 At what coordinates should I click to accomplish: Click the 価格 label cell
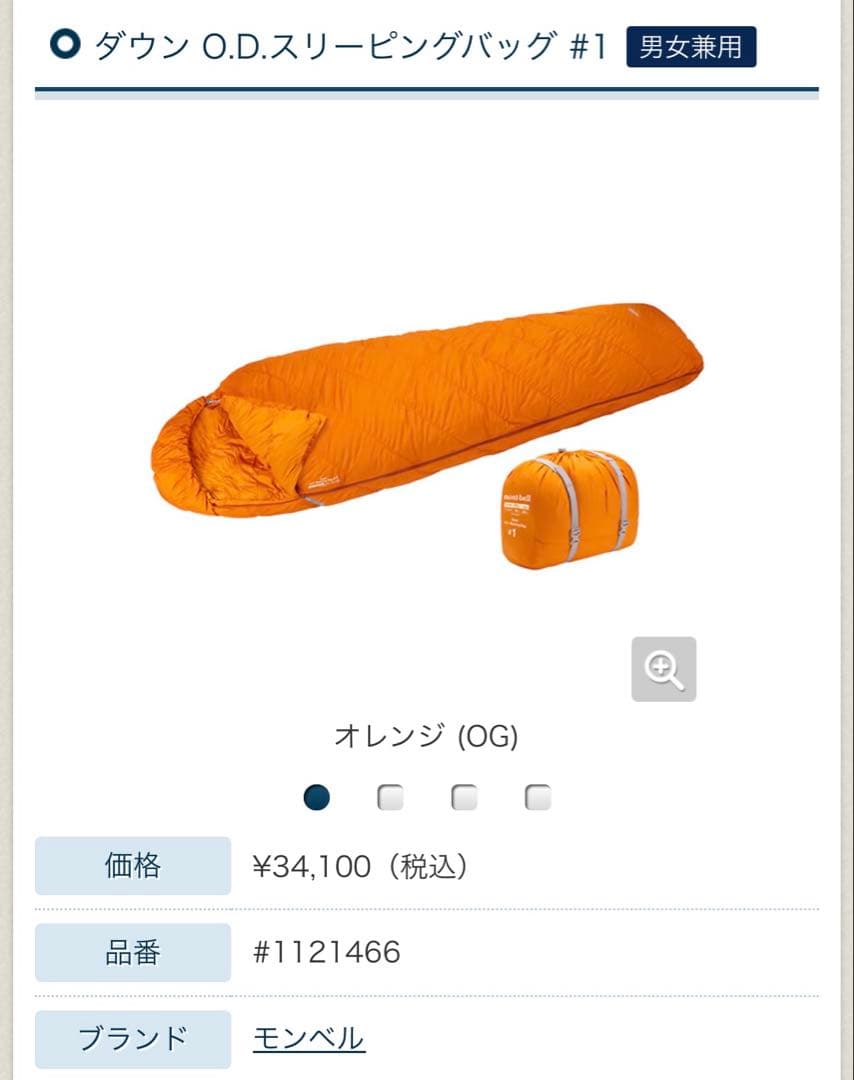click(133, 866)
